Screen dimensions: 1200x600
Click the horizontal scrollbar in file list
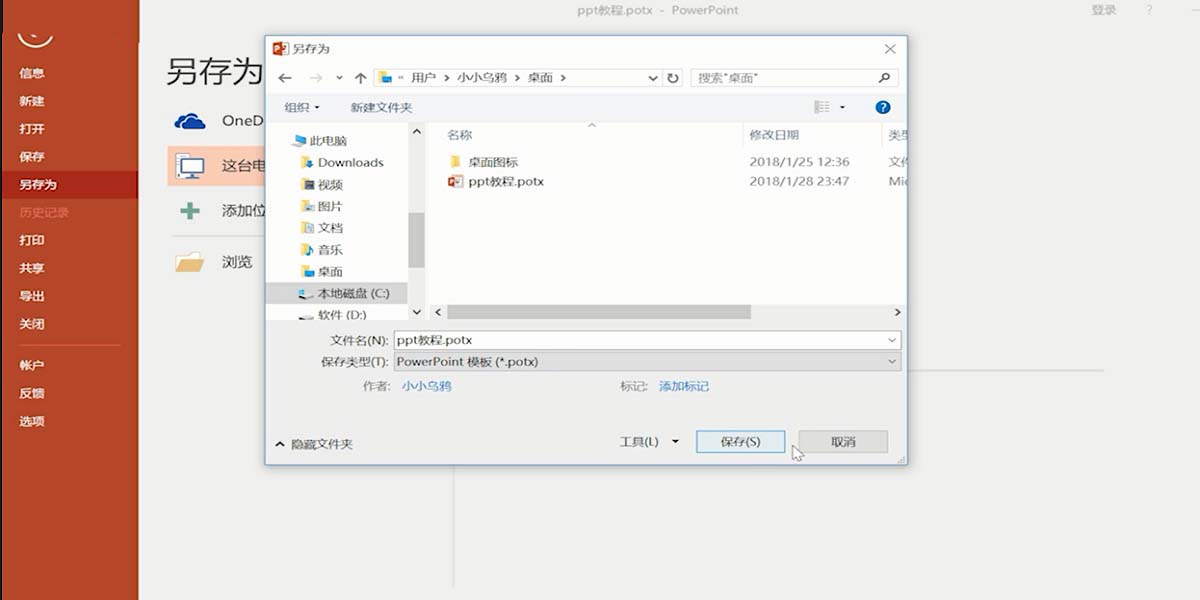(x=599, y=312)
